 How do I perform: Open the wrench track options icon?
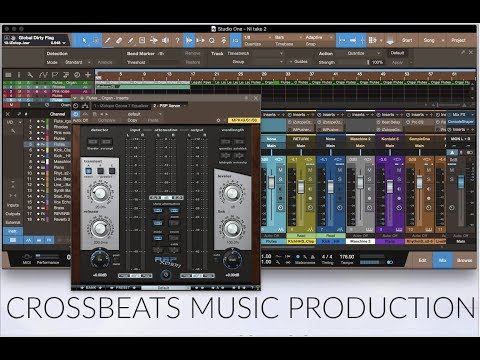30,75
